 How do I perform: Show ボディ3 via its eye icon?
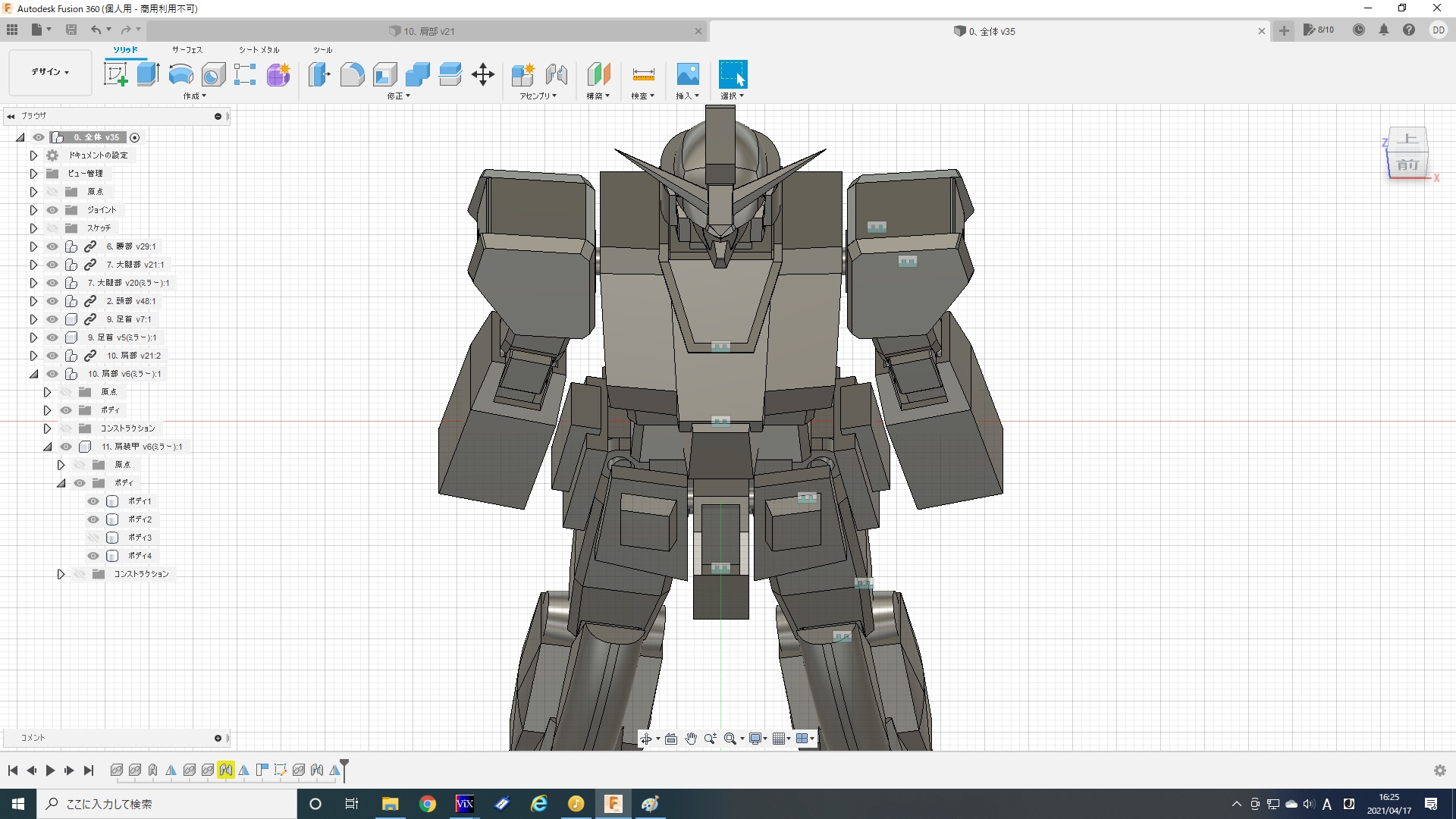click(93, 538)
